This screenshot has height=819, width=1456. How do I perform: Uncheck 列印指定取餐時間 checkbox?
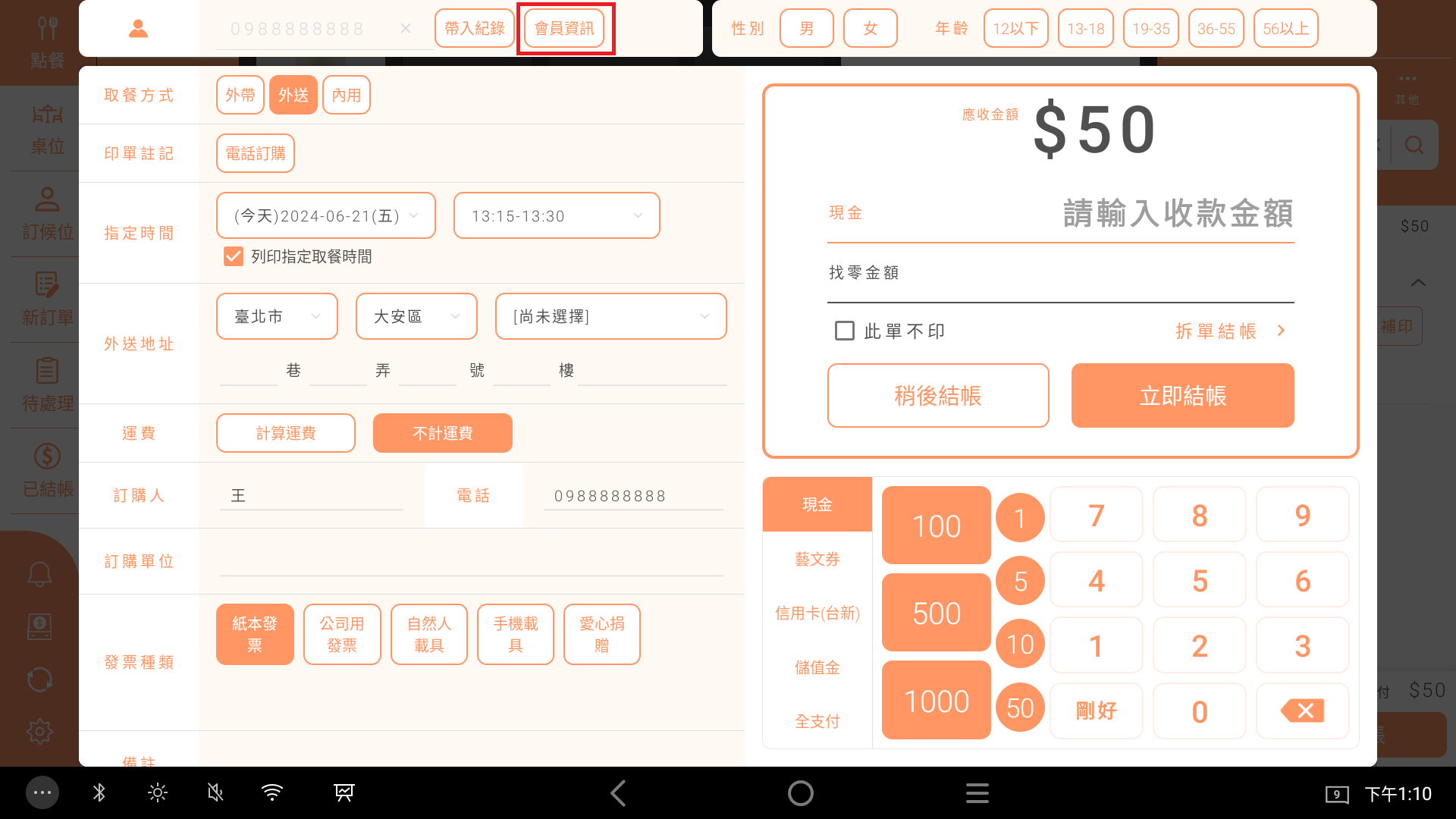point(234,256)
